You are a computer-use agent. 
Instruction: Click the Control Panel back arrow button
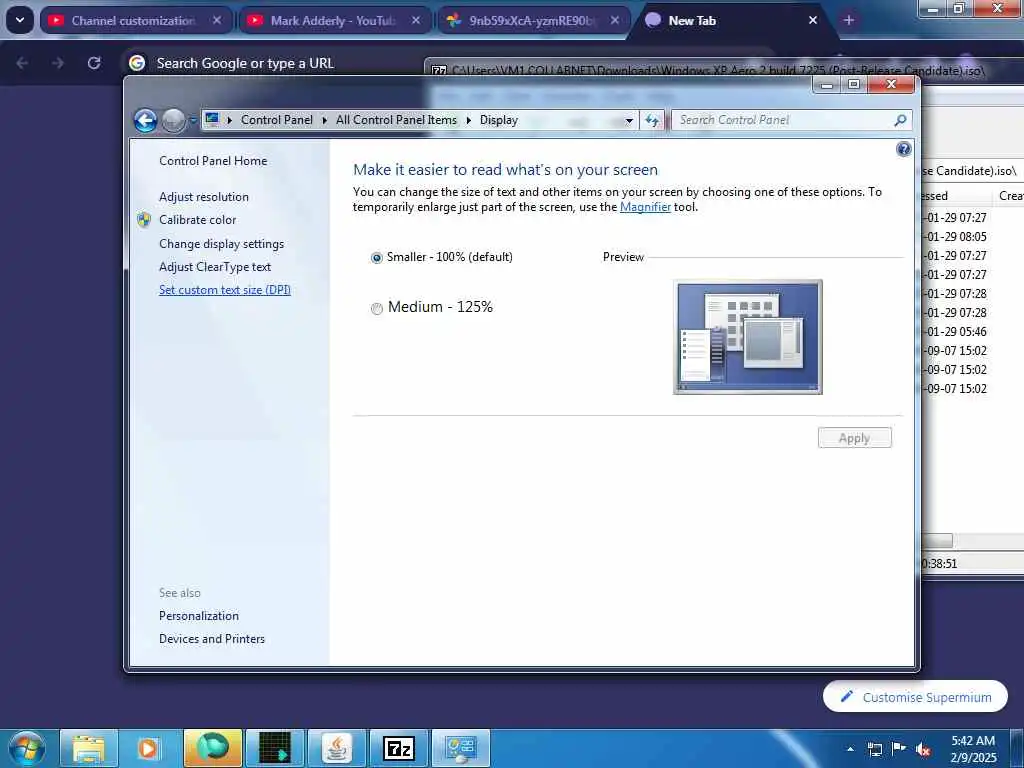pyautogui.click(x=145, y=120)
